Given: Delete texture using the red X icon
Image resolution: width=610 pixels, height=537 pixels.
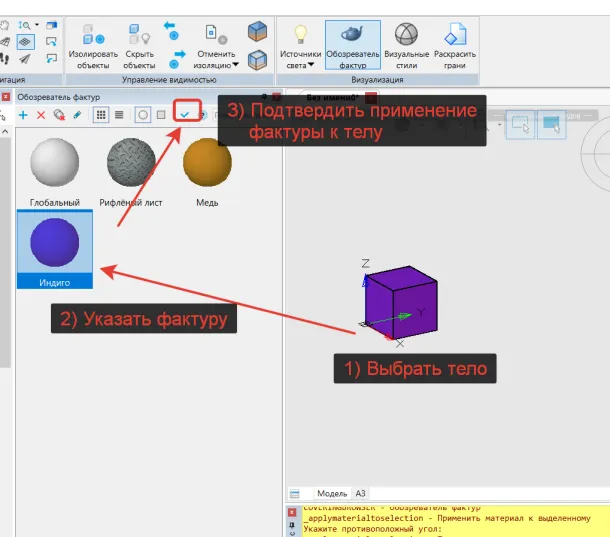Looking at the screenshot, I should pyautogui.click(x=41, y=115).
